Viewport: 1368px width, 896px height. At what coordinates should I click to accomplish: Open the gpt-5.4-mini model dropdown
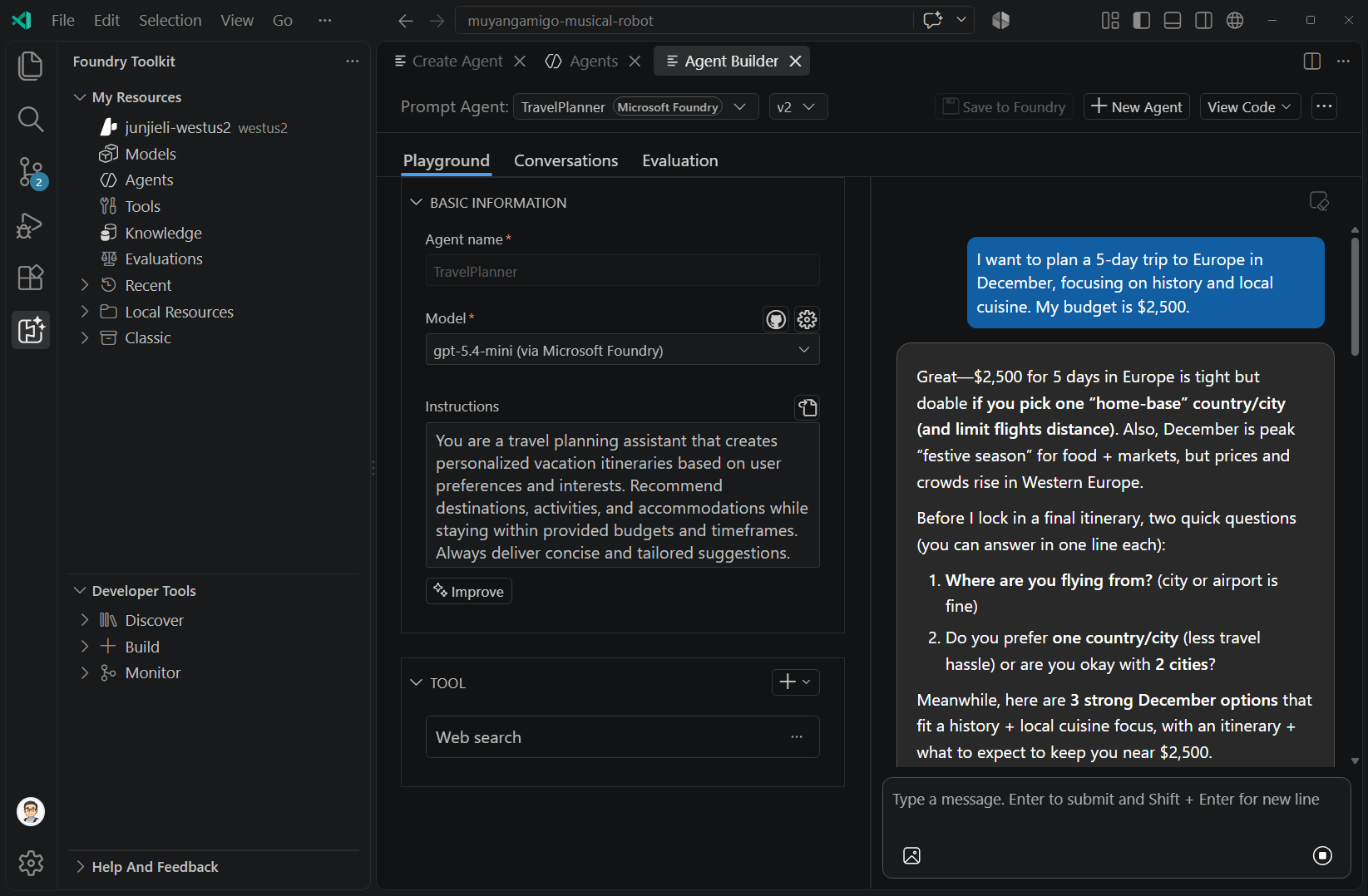click(622, 350)
